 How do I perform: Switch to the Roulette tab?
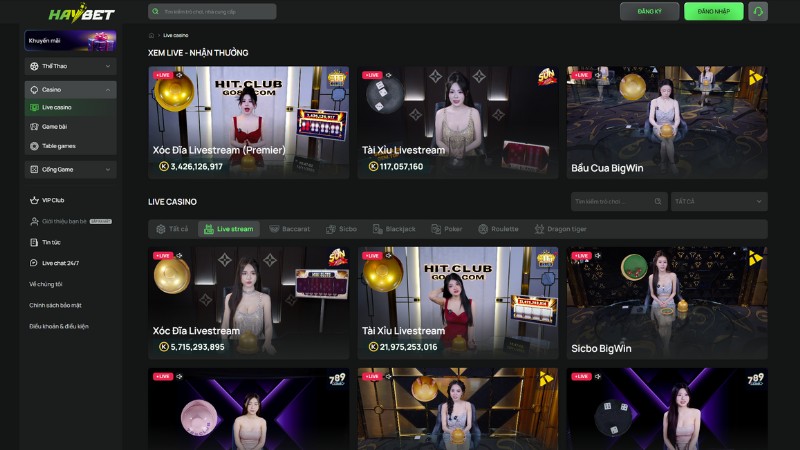[x=498, y=229]
